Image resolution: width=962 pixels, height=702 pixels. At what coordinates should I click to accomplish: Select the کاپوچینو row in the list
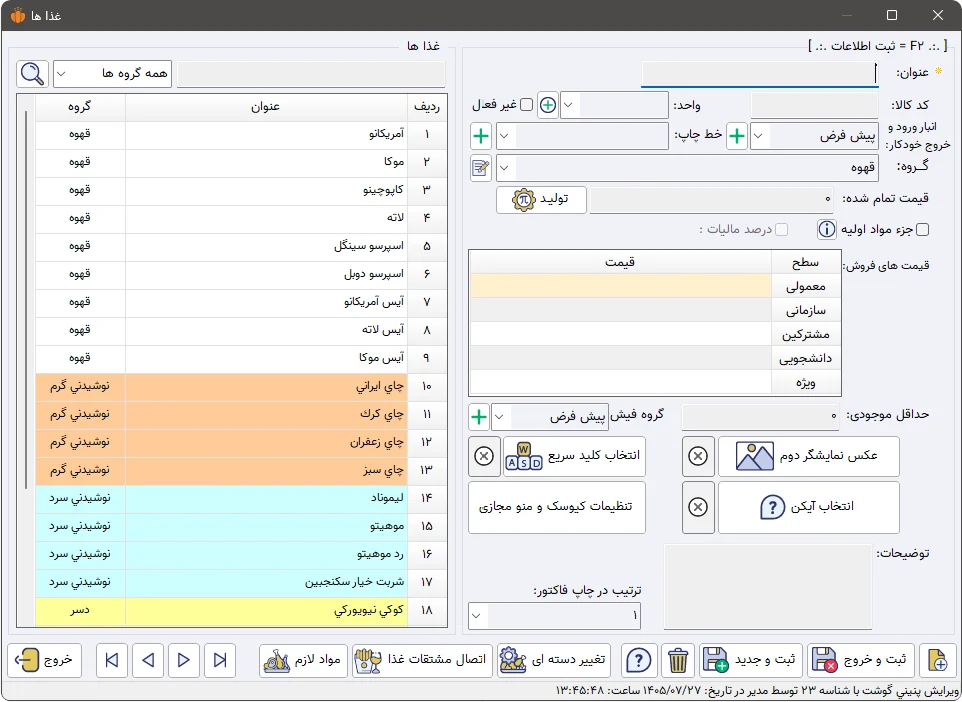[241, 190]
